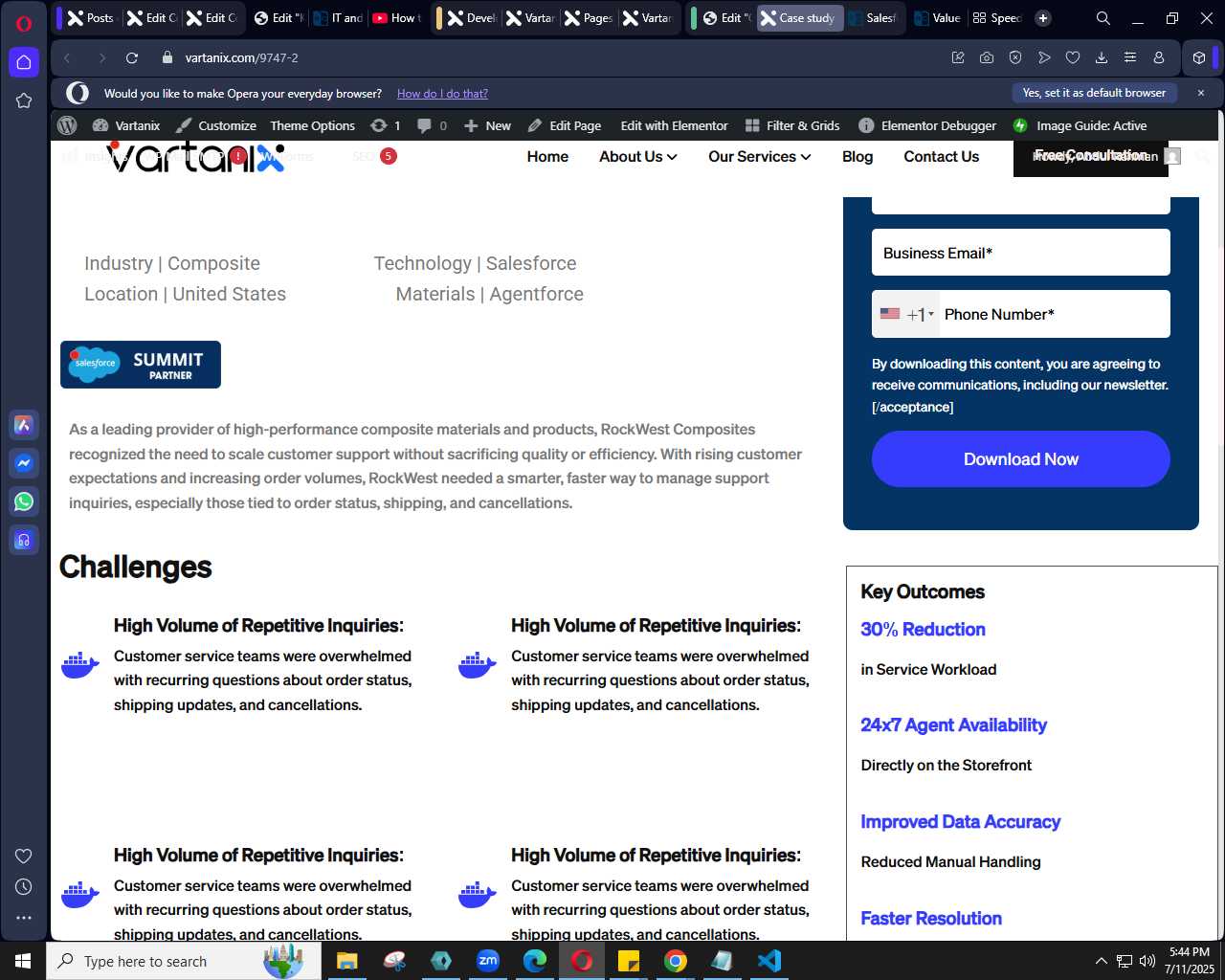The height and width of the screenshot is (980, 1225).
Task: Open the Opera main menu logo
Action: (24, 23)
